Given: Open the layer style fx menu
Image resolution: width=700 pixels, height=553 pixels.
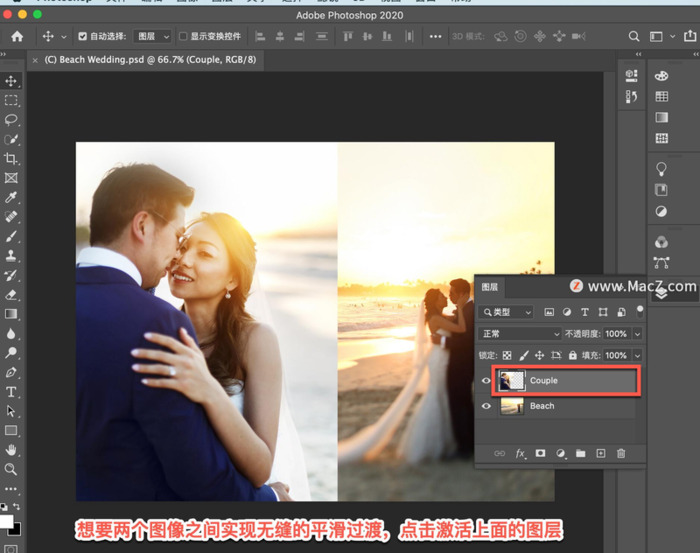Looking at the screenshot, I should pyautogui.click(x=520, y=453).
